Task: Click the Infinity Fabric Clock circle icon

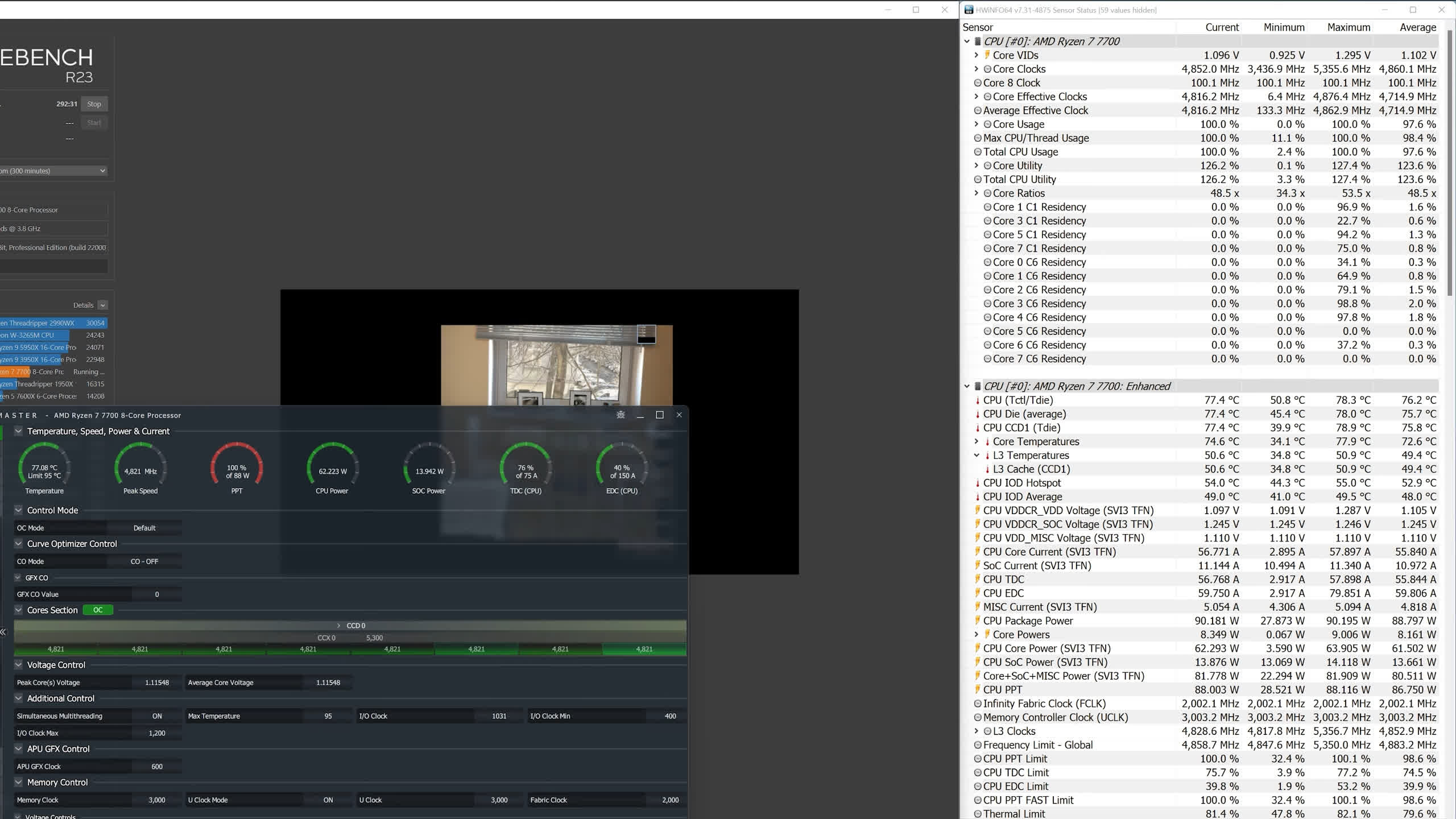Action: [978, 704]
